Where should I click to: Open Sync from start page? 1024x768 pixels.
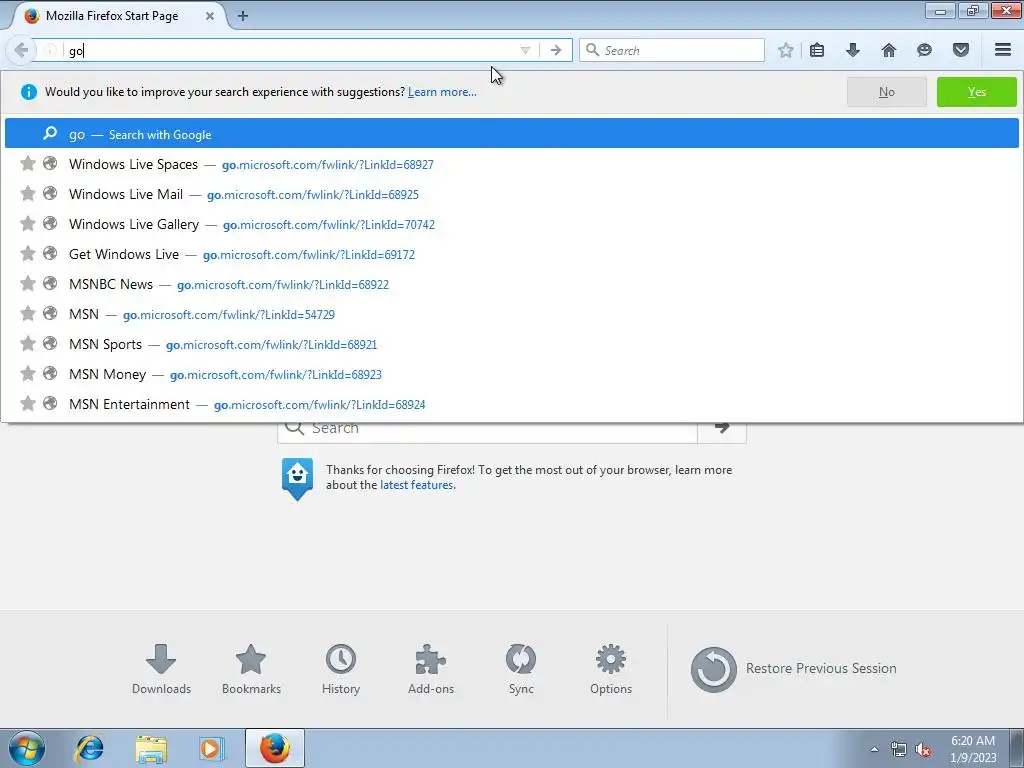coord(521,669)
